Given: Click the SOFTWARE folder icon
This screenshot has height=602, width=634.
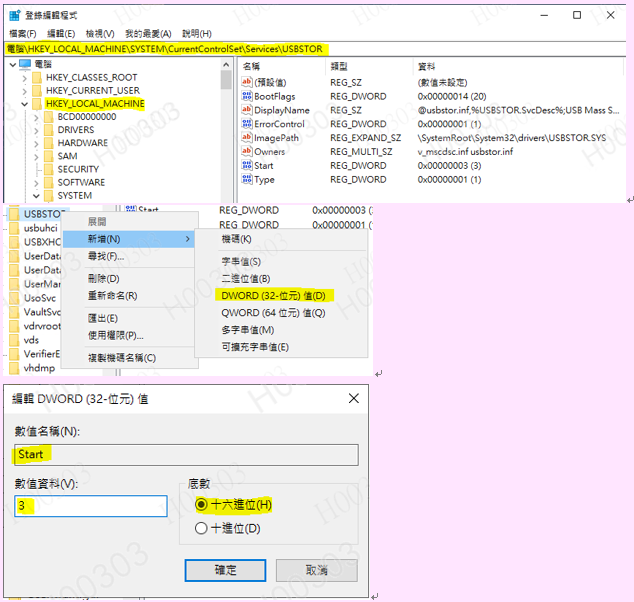Looking at the screenshot, I should pyautogui.click(x=49, y=182).
